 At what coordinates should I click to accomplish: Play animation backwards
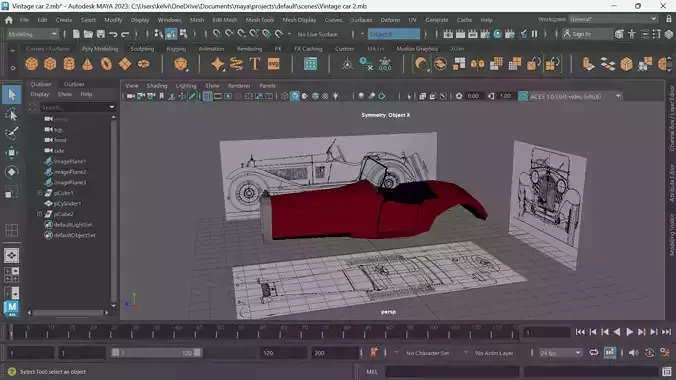[x=617, y=332]
